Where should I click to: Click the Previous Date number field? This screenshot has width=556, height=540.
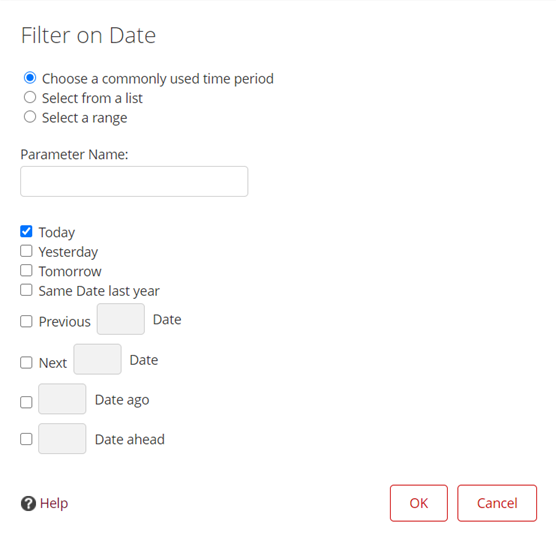(121, 319)
